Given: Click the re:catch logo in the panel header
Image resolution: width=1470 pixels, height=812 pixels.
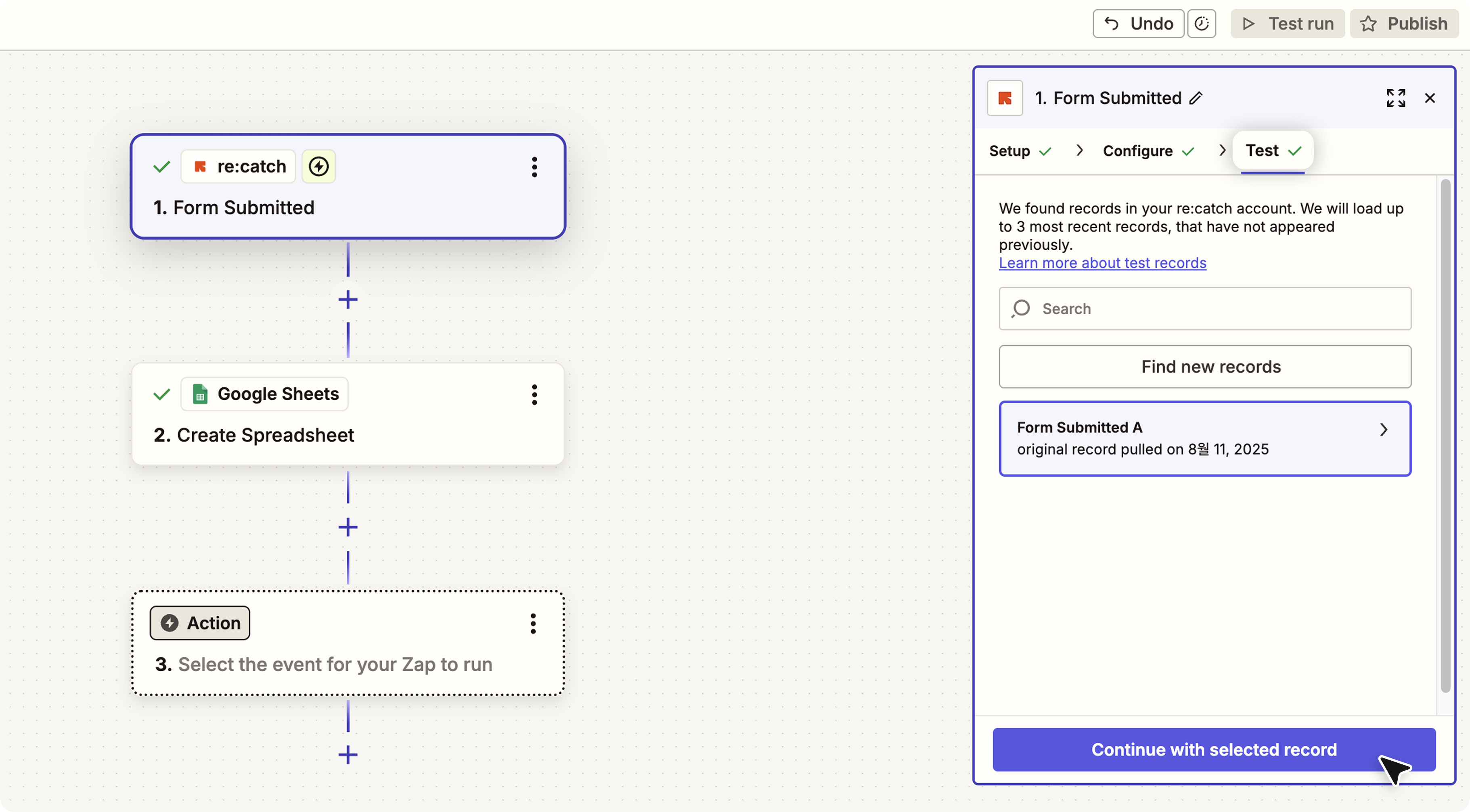Looking at the screenshot, I should pos(1005,98).
